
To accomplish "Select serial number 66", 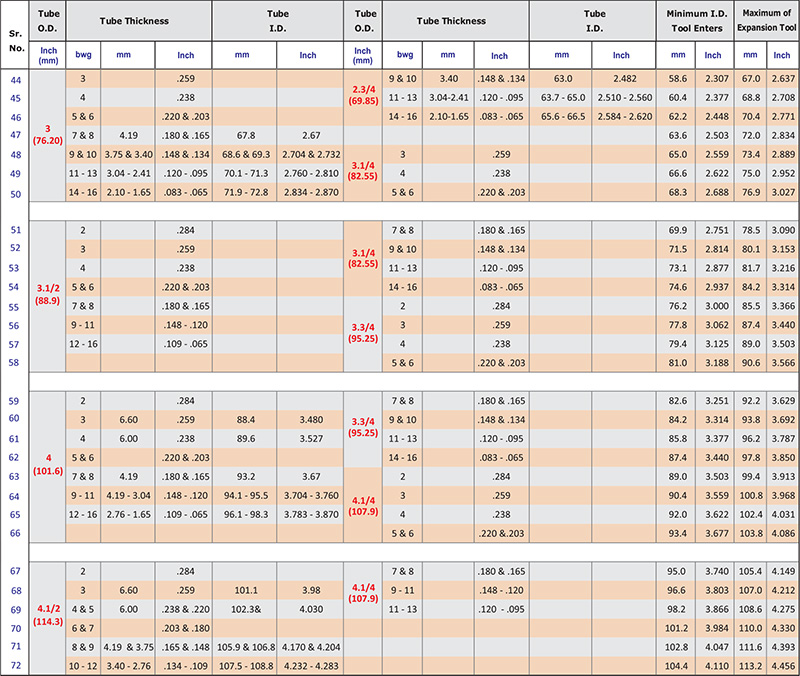I will pyautogui.click(x=15, y=533).
